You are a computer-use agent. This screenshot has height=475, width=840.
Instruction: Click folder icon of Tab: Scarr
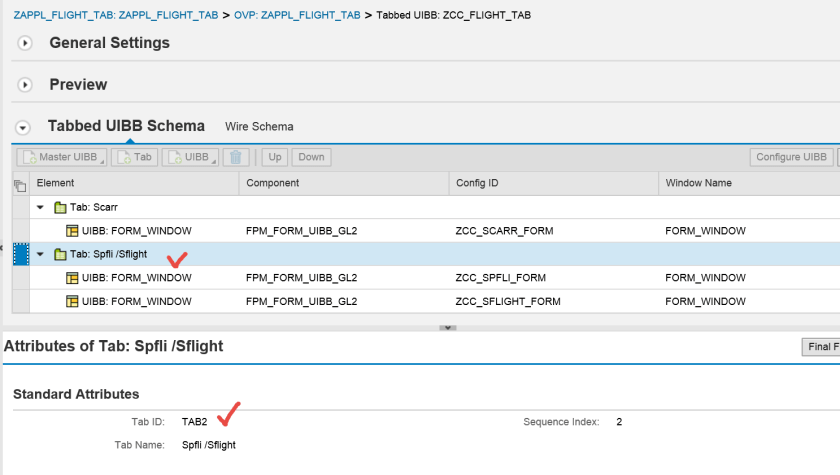[x=60, y=207]
